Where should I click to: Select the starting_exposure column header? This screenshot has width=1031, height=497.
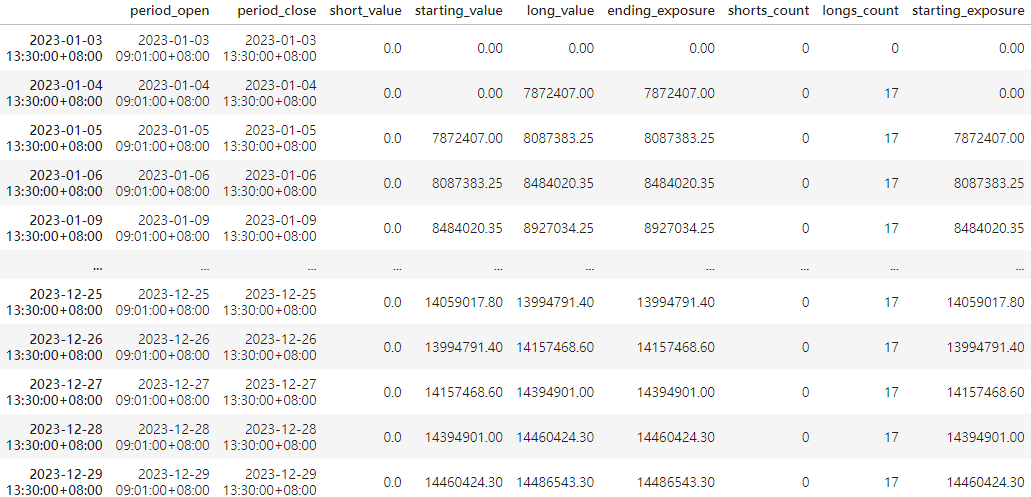[969, 11]
